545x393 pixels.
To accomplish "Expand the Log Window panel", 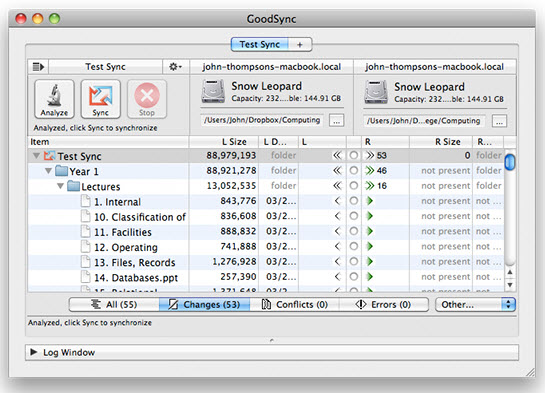I will tap(34, 352).
